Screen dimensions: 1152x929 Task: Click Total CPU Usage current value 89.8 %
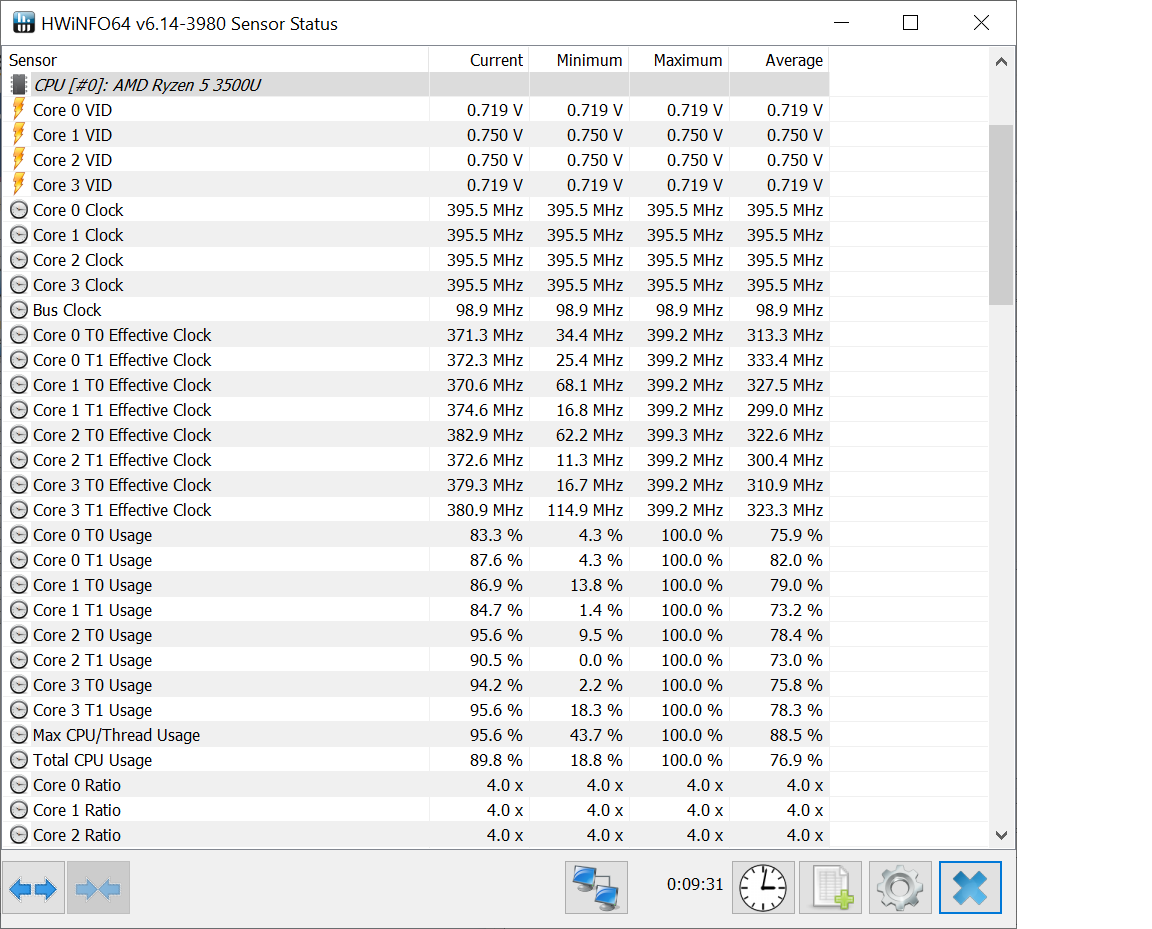pyautogui.click(x=496, y=760)
